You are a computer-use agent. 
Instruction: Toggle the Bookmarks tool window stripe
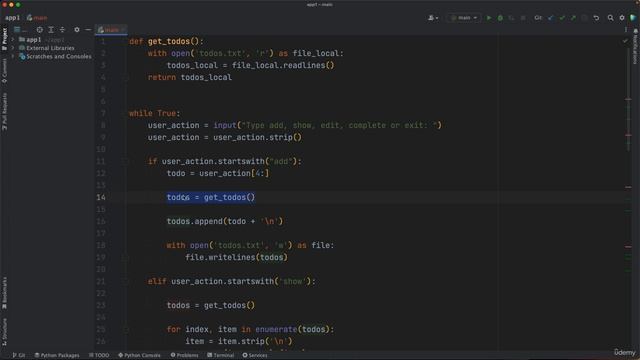click(4, 293)
